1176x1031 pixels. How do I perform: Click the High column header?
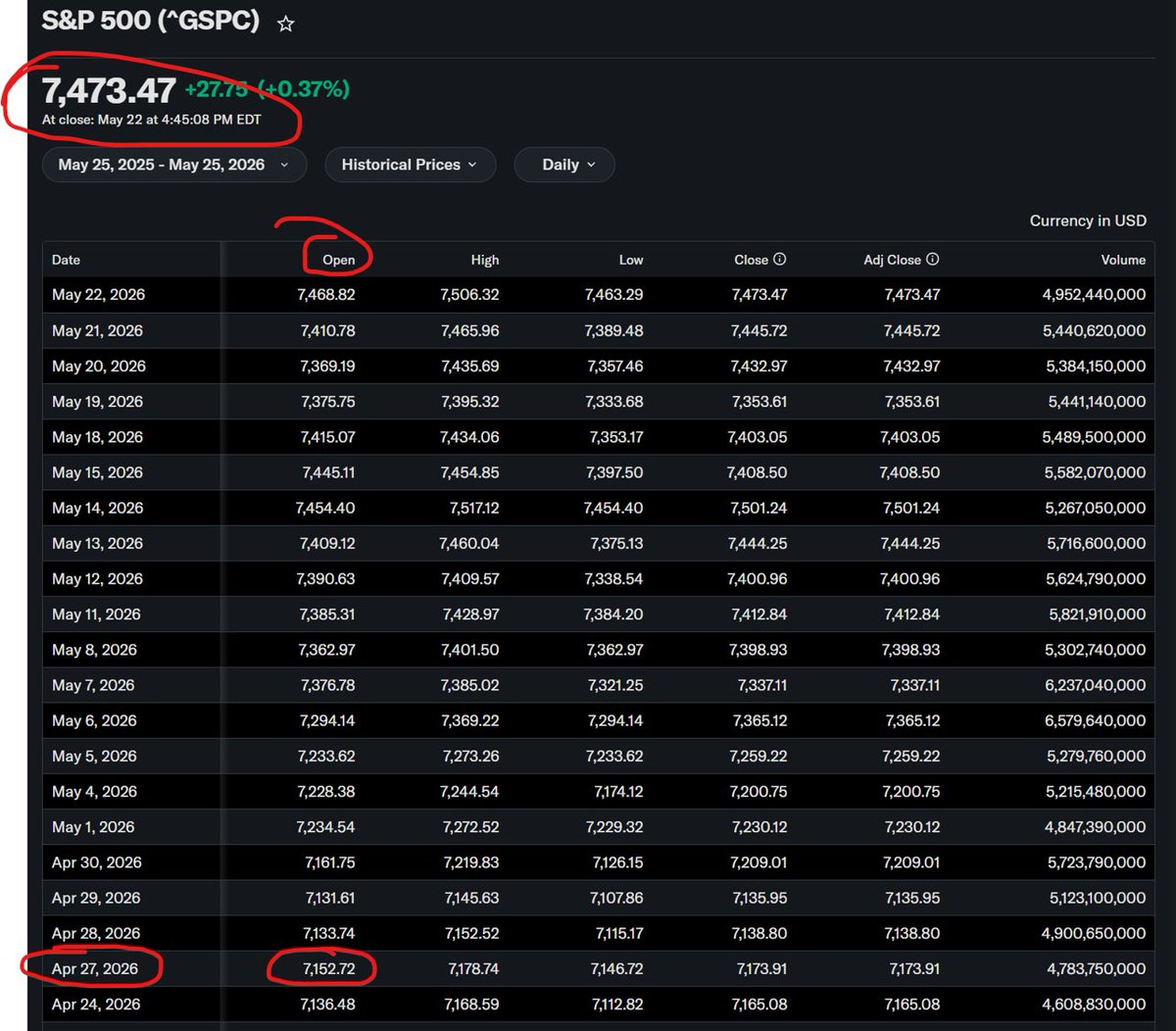click(484, 260)
